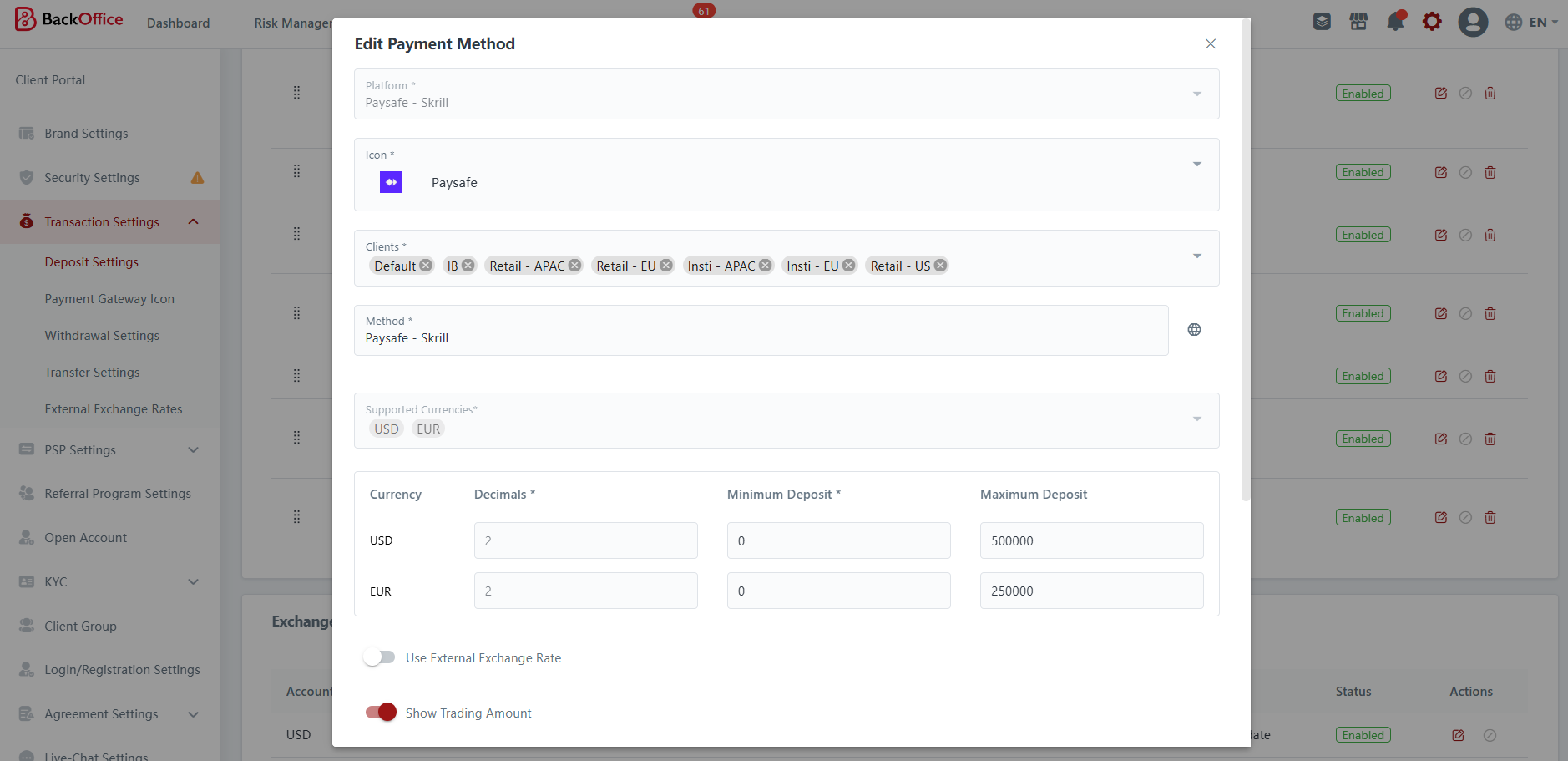Click the globe translation icon beside Method

click(x=1194, y=330)
